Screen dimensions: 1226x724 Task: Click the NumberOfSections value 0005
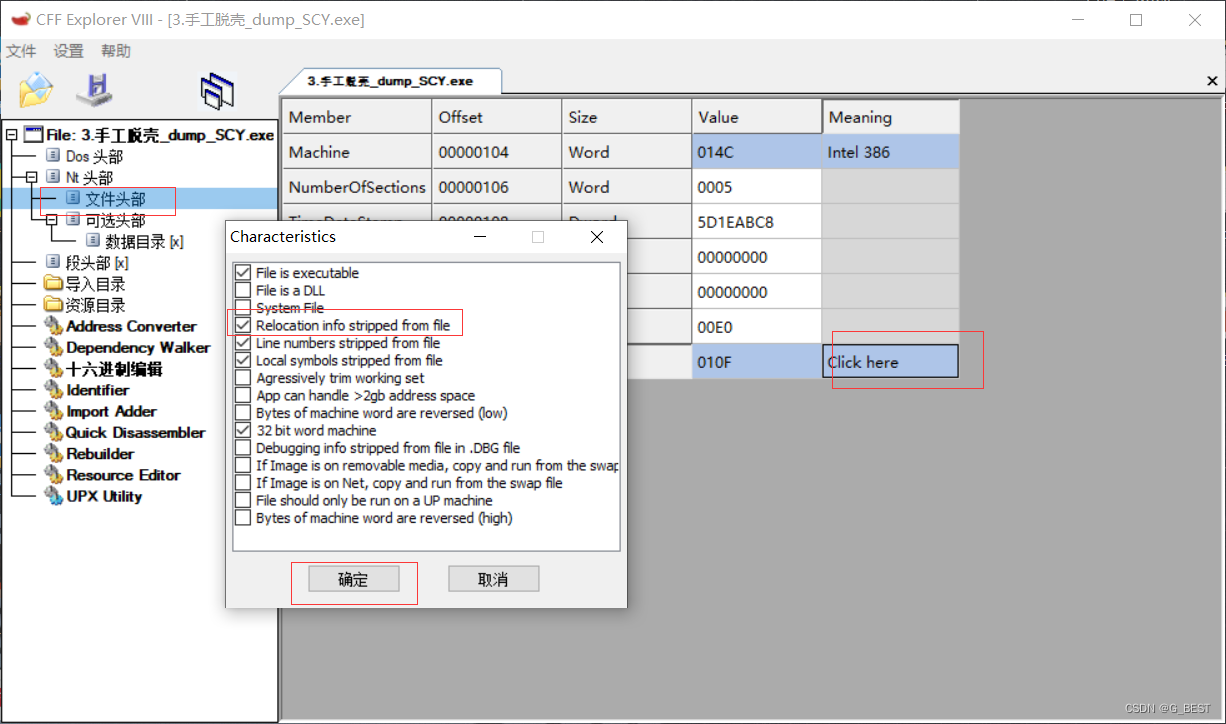(x=757, y=187)
